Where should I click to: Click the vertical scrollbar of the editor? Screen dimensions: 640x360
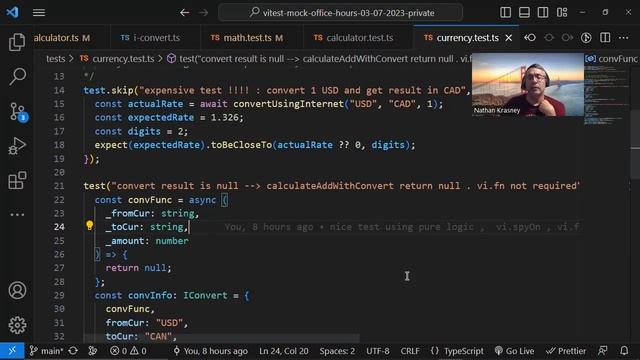[635, 143]
